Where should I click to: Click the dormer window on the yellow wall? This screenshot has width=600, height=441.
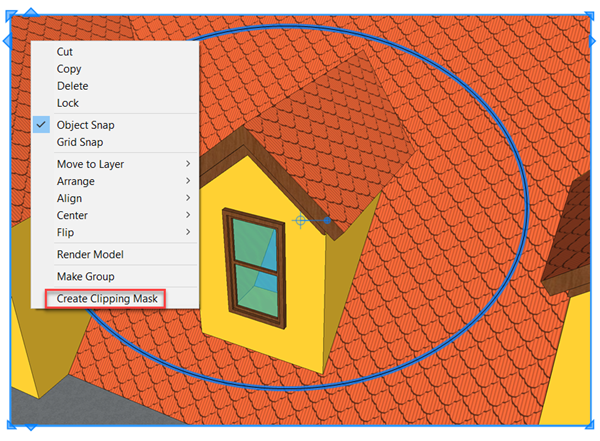[255, 268]
